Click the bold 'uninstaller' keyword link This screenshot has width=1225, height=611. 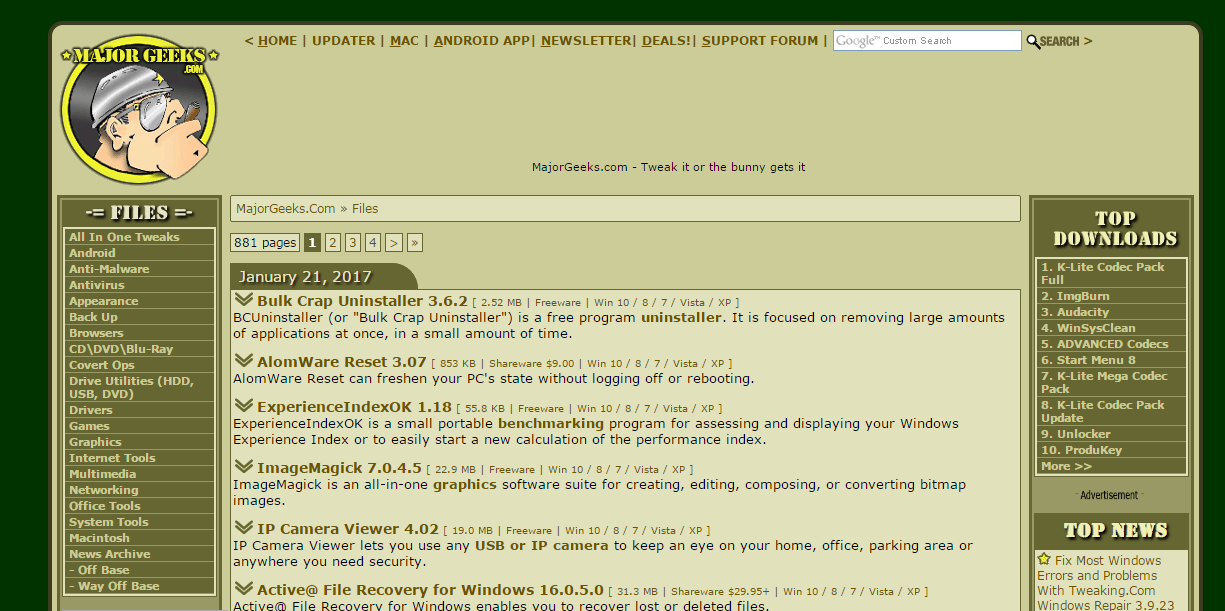pyautogui.click(x=681, y=317)
